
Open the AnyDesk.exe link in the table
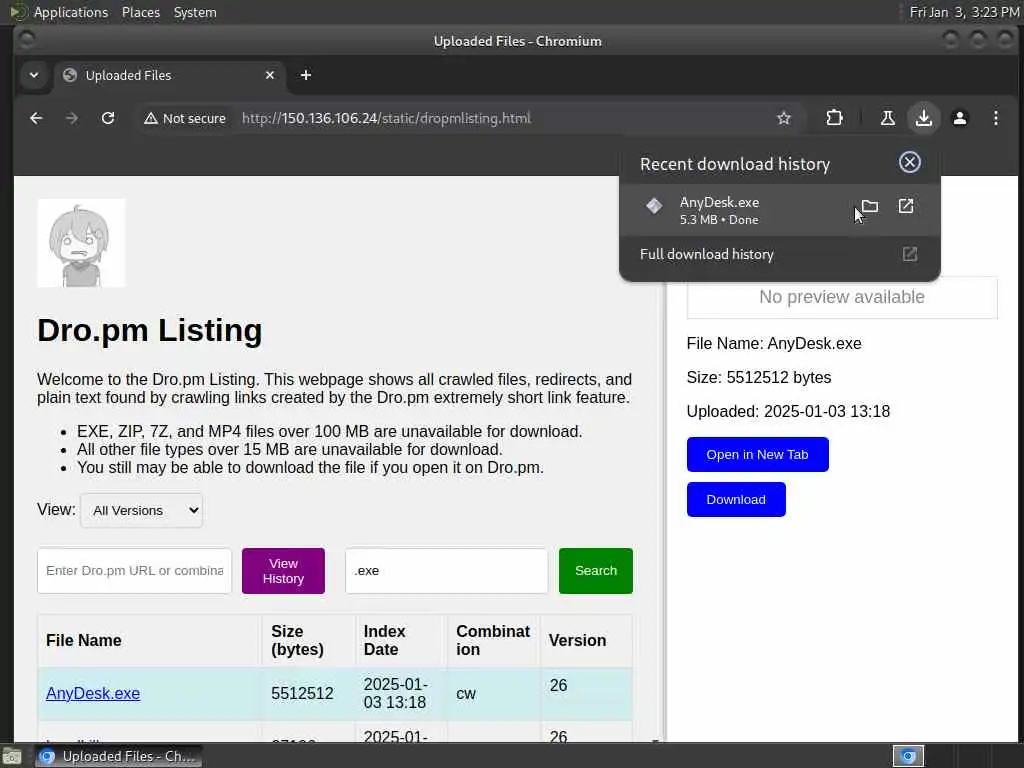pos(93,694)
